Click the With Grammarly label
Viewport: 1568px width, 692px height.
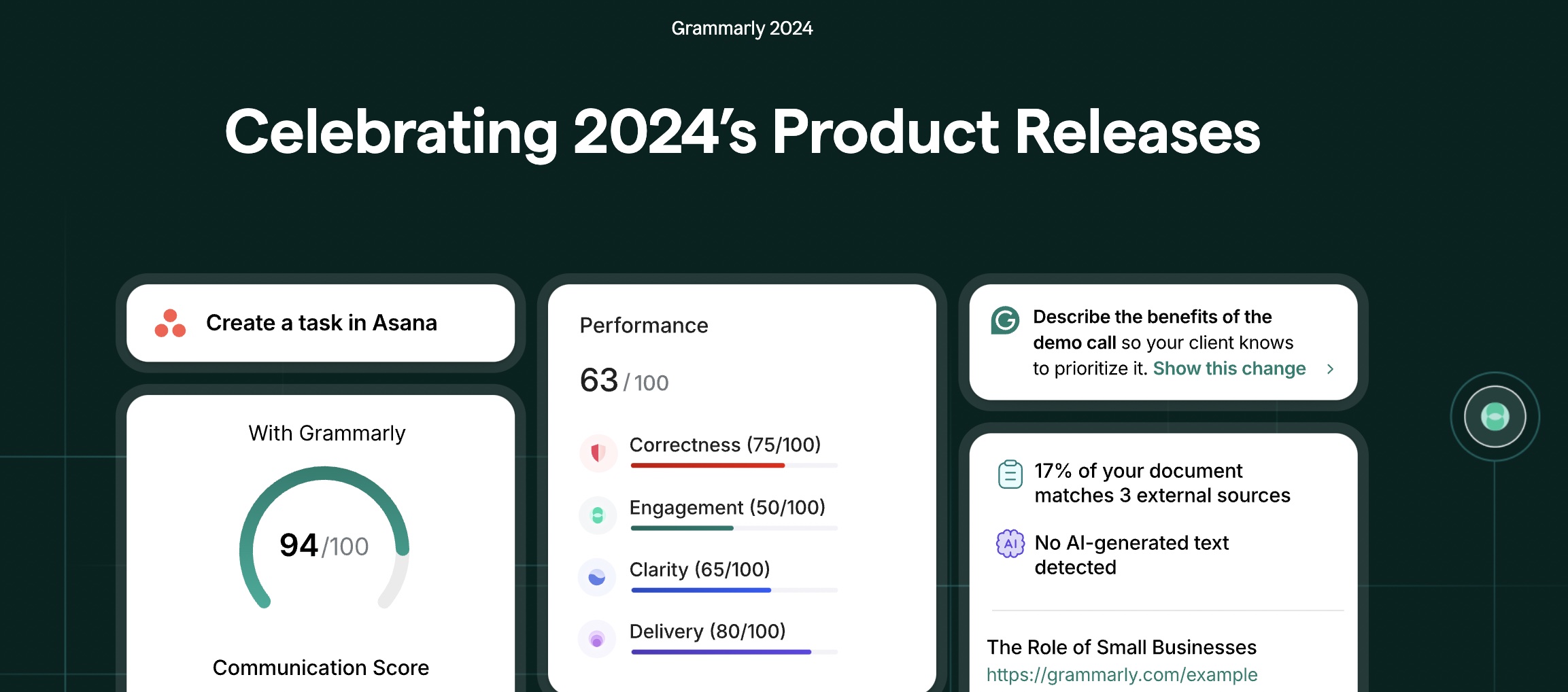(327, 434)
